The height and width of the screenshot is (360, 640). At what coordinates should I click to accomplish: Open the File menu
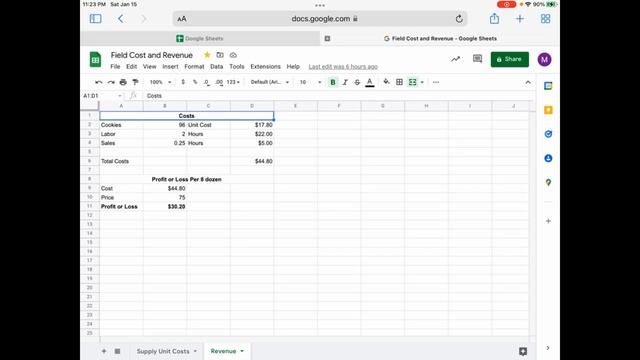[x=116, y=67]
